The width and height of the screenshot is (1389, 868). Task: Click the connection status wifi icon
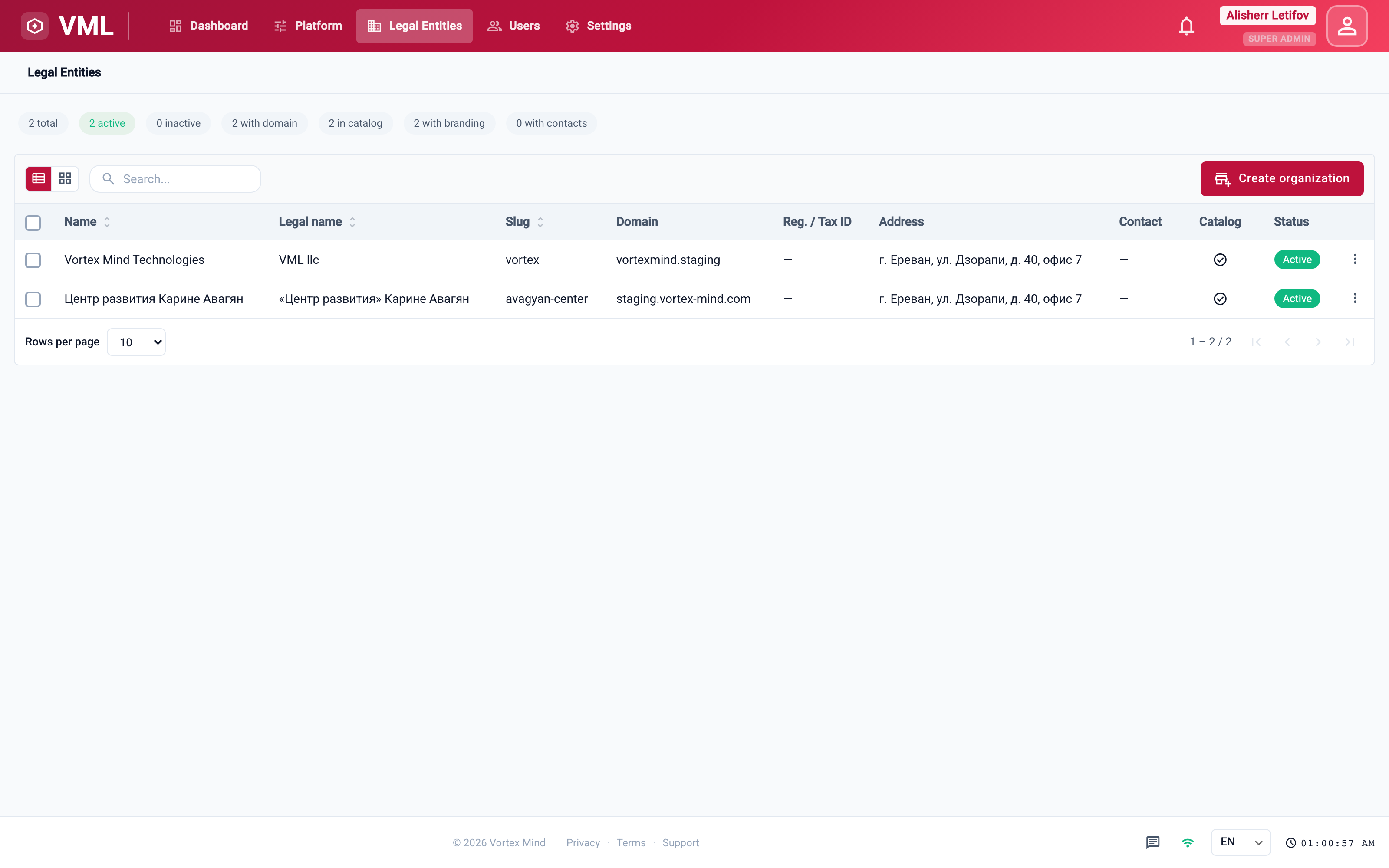point(1187,842)
